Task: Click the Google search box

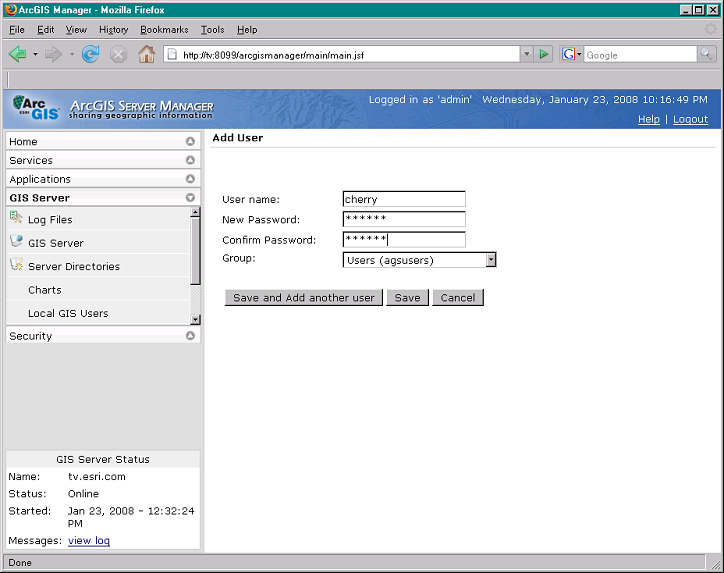Action: (x=640, y=54)
